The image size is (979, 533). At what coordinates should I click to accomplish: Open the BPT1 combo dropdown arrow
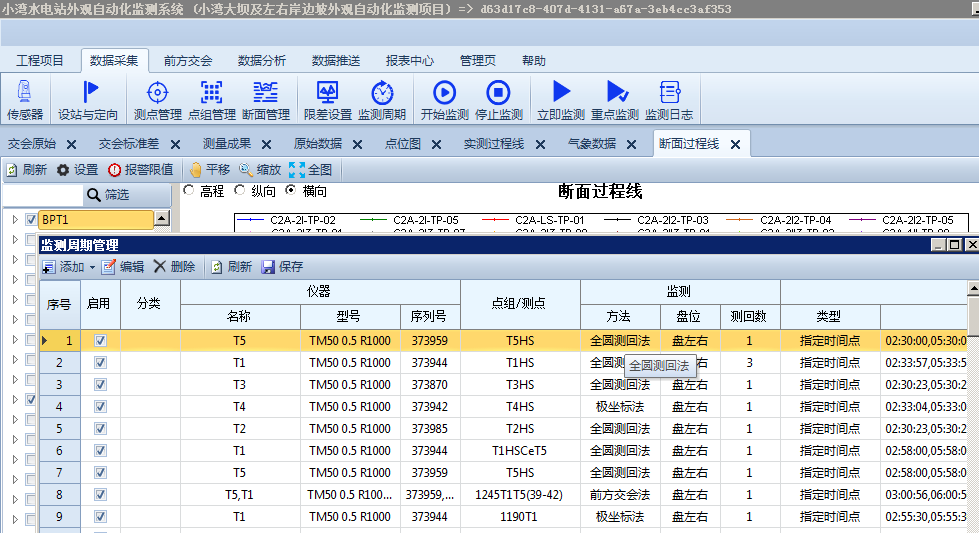coord(162,218)
